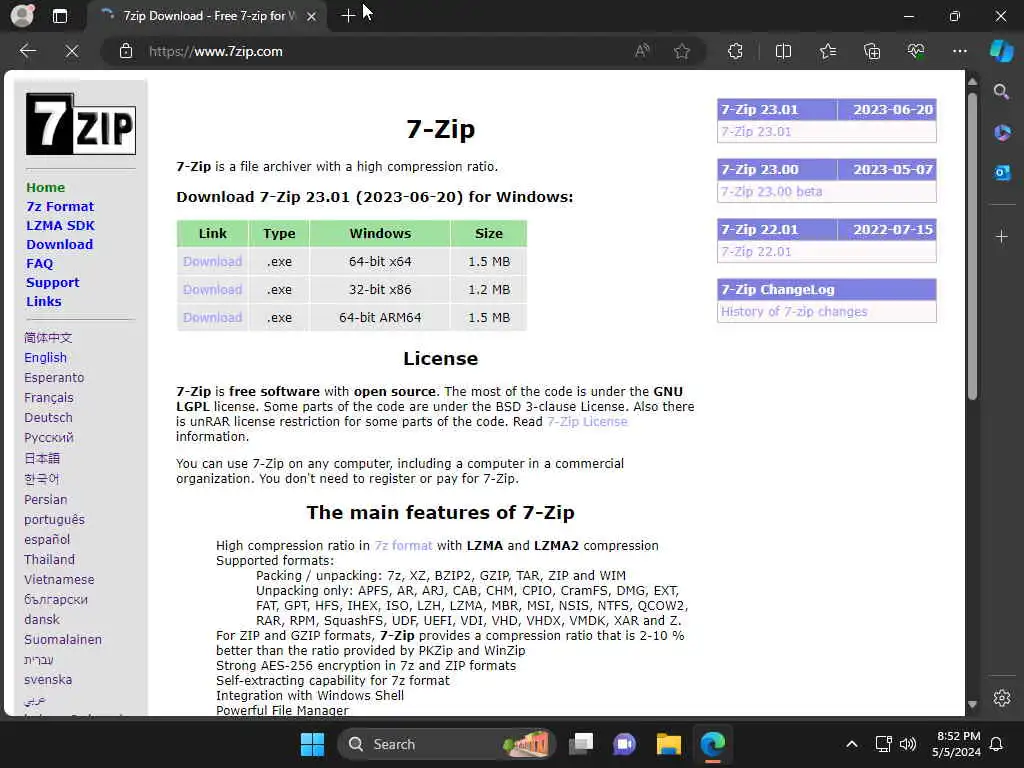
Task: Click the taskbar Search box
Action: click(447, 744)
